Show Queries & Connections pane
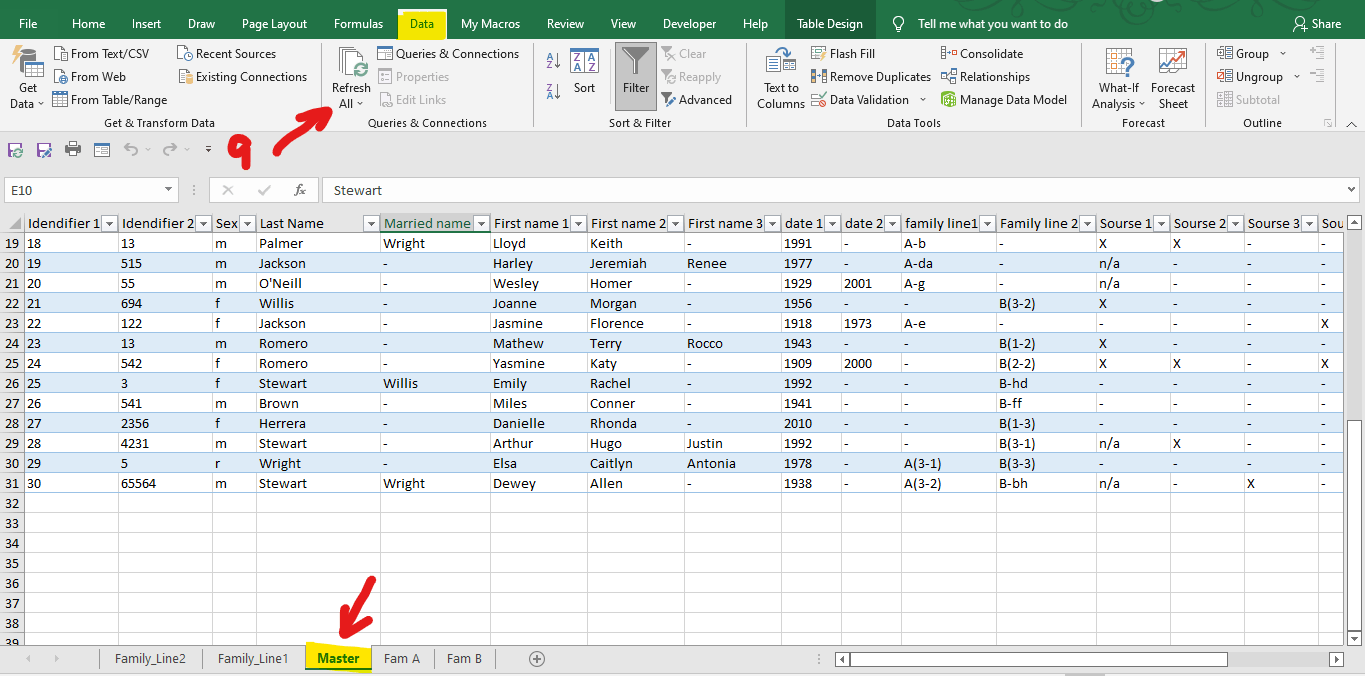 pos(448,54)
